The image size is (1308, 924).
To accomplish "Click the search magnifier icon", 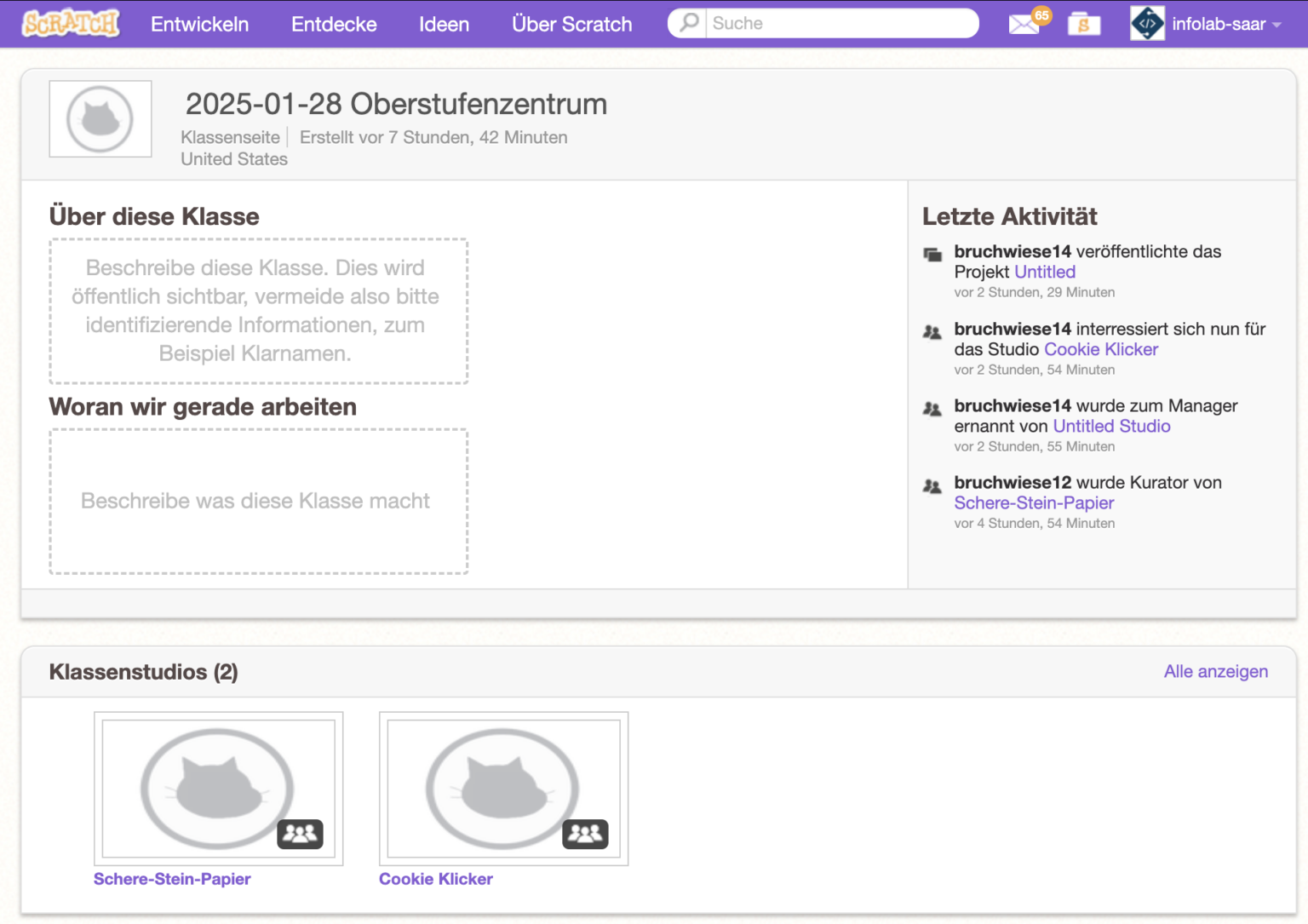I will 689,23.
